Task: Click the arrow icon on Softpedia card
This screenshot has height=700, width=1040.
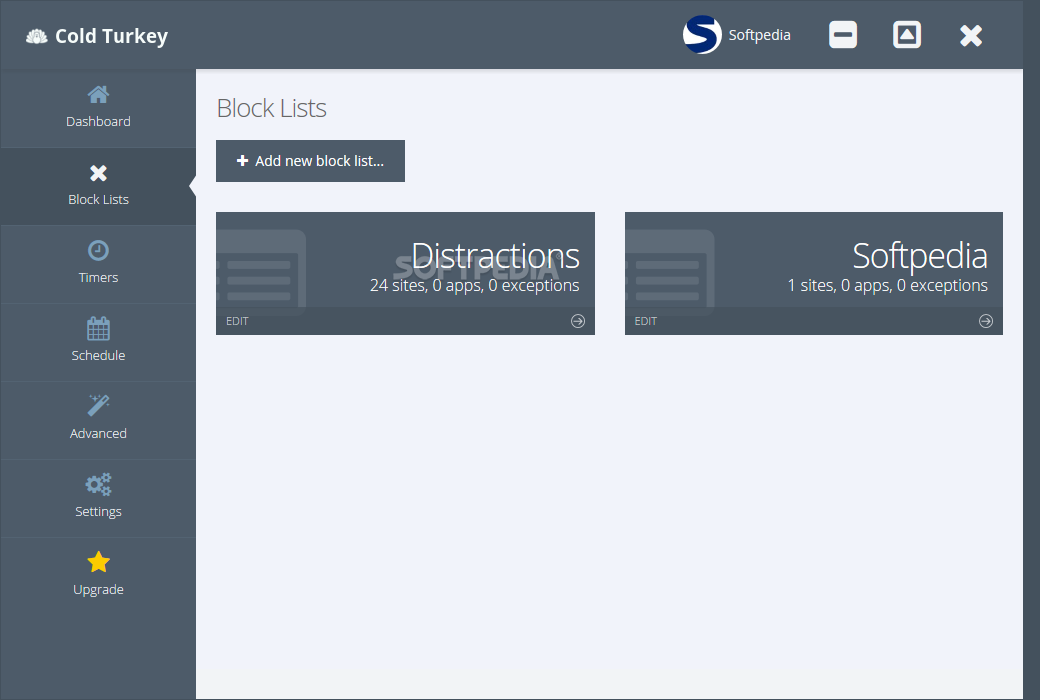Action: click(986, 321)
